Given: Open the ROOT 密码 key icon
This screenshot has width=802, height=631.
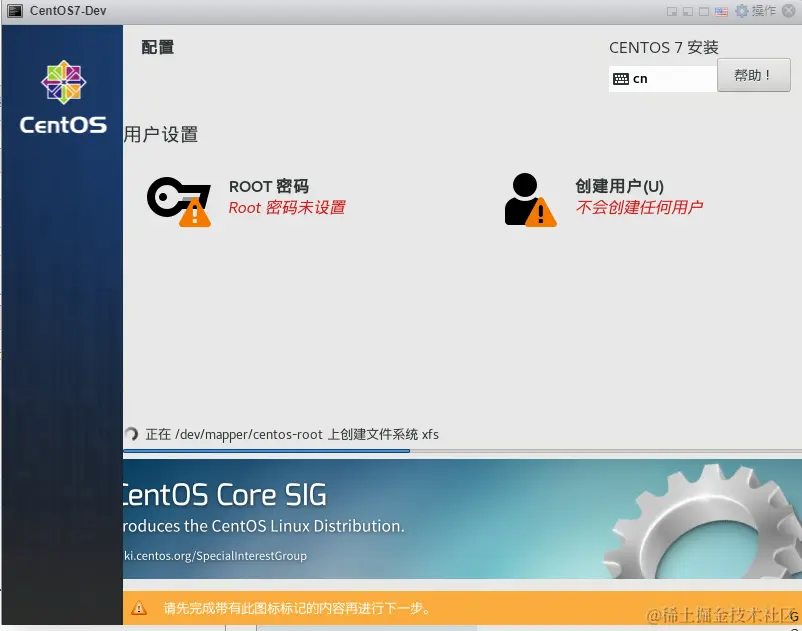Looking at the screenshot, I should [x=179, y=201].
